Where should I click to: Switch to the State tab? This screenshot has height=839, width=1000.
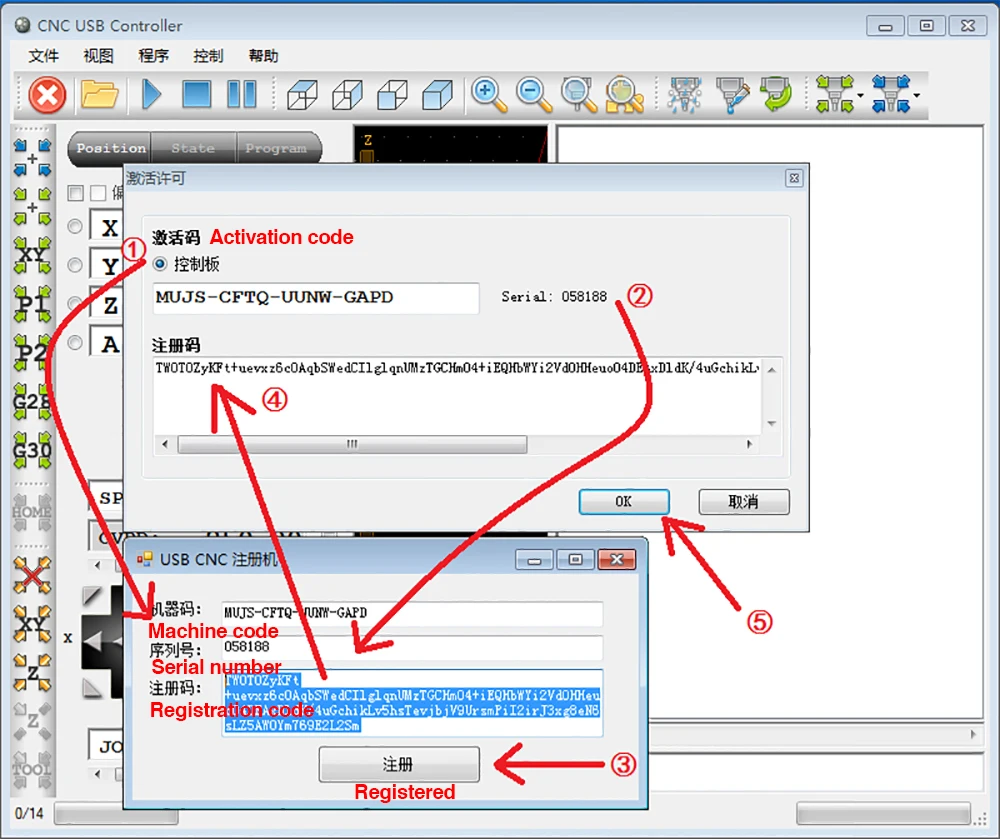[x=193, y=148]
